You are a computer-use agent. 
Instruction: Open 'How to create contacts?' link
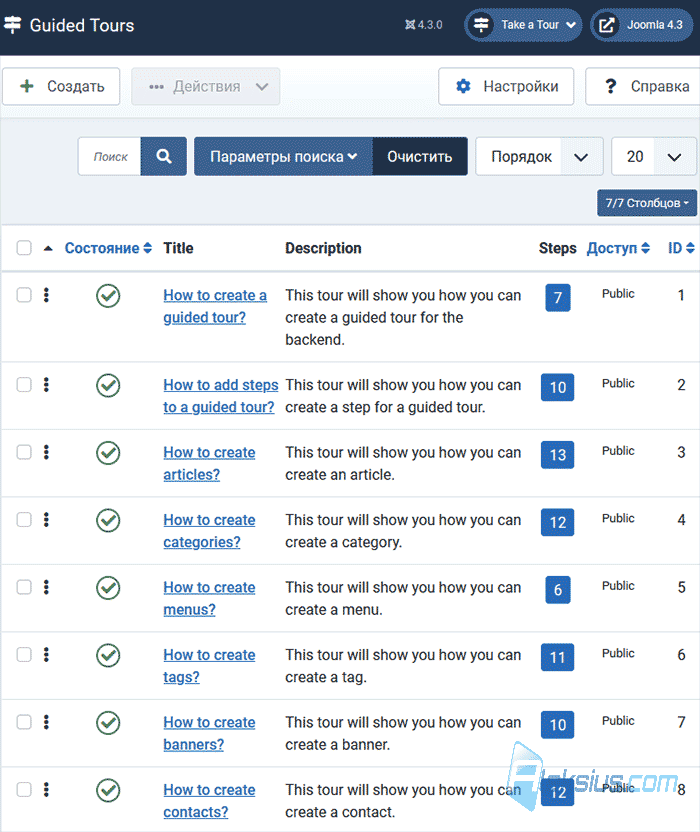pos(209,801)
